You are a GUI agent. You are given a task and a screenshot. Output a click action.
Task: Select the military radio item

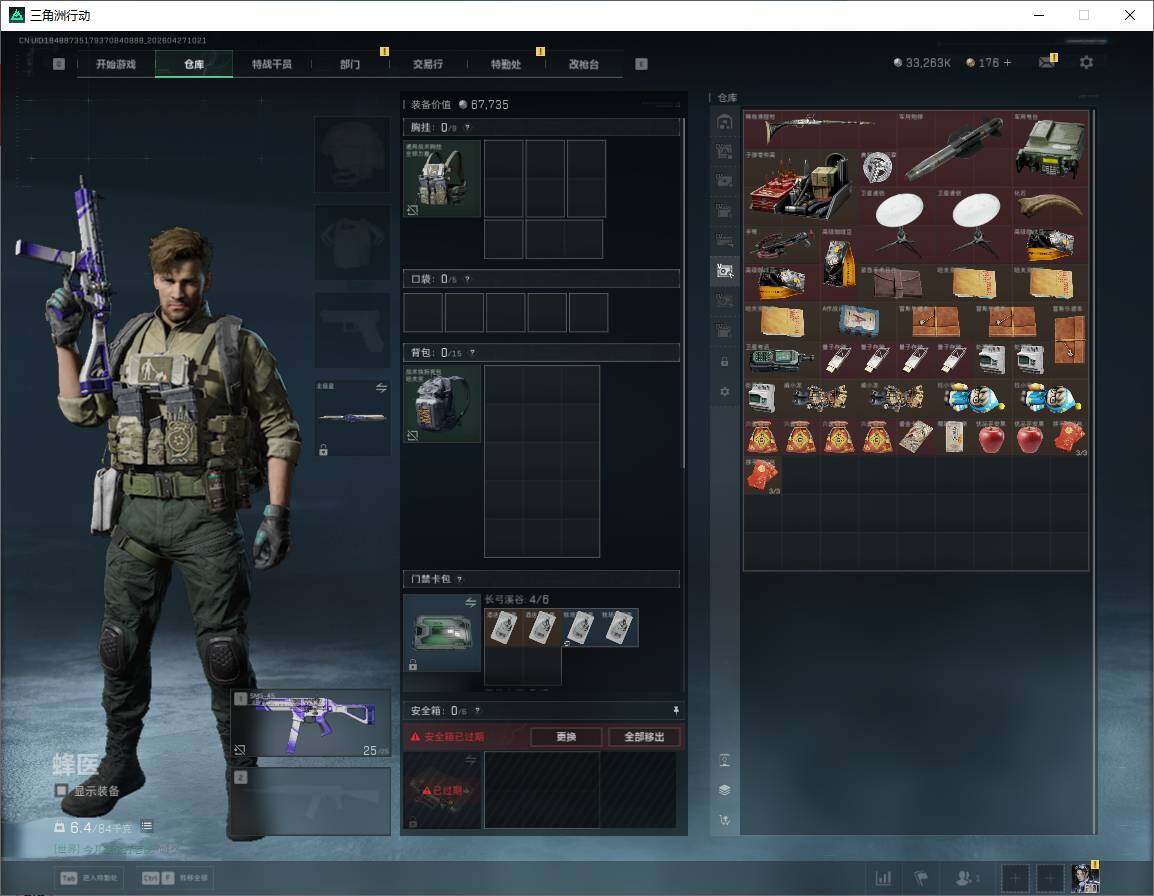1049,148
